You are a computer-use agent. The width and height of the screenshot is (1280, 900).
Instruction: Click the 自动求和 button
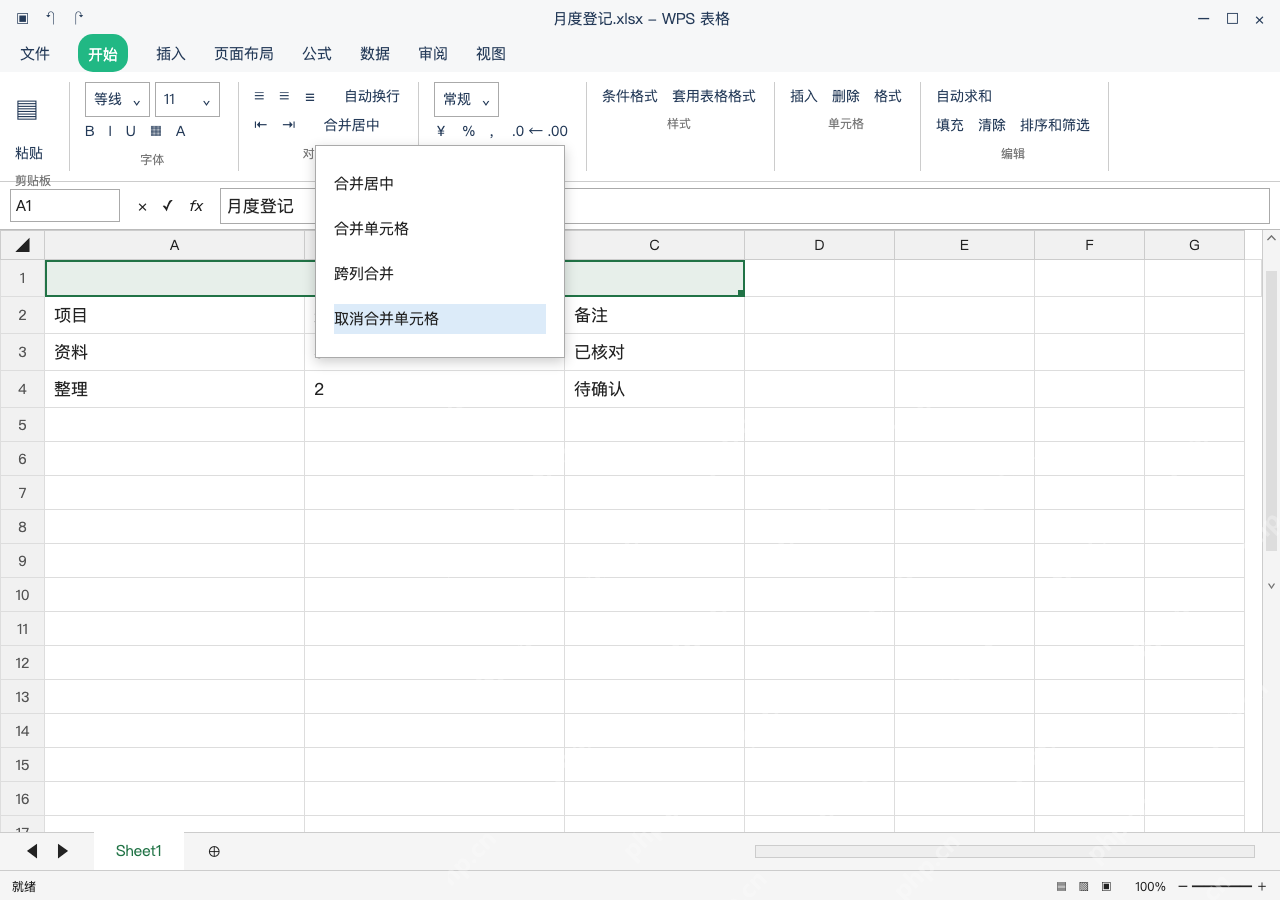tap(964, 96)
